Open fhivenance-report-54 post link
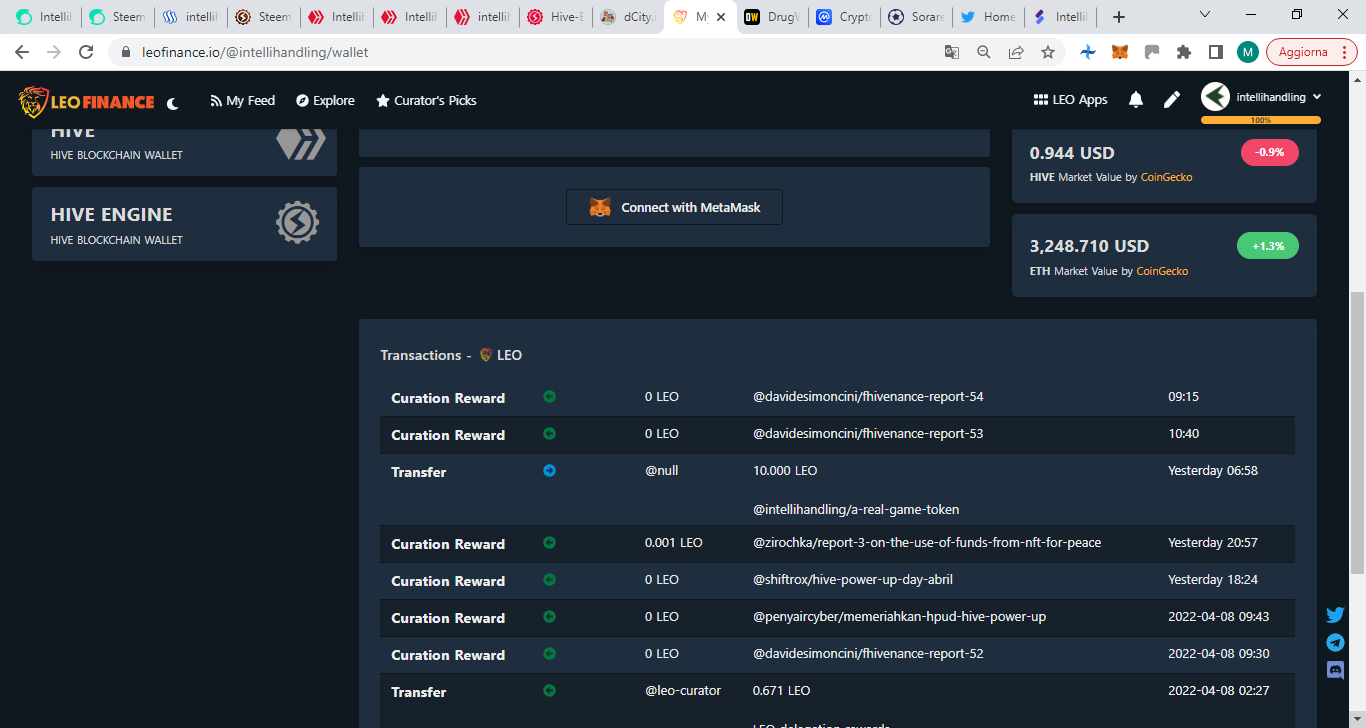Image resolution: width=1366 pixels, height=728 pixels. [x=868, y=397]
